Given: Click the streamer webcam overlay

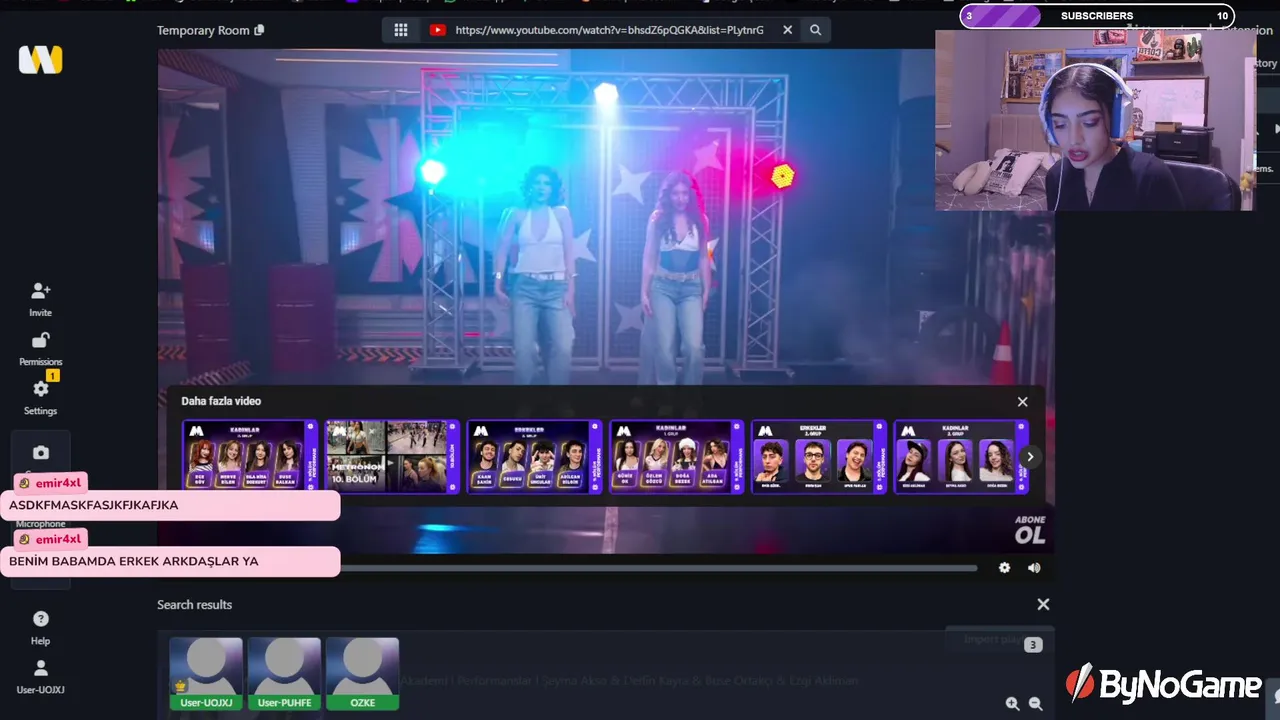Looking at the screenshot, I should pos(1095,120).
